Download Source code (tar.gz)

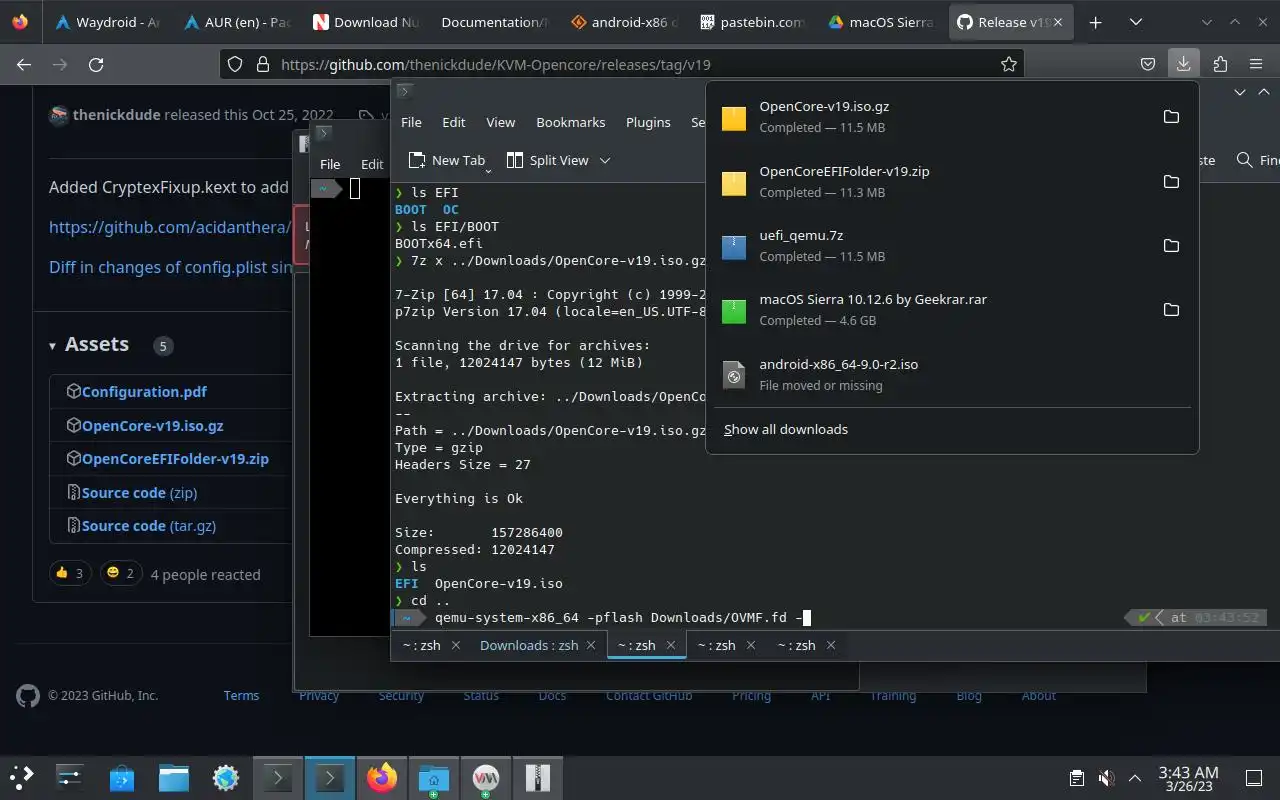(149, 526)
